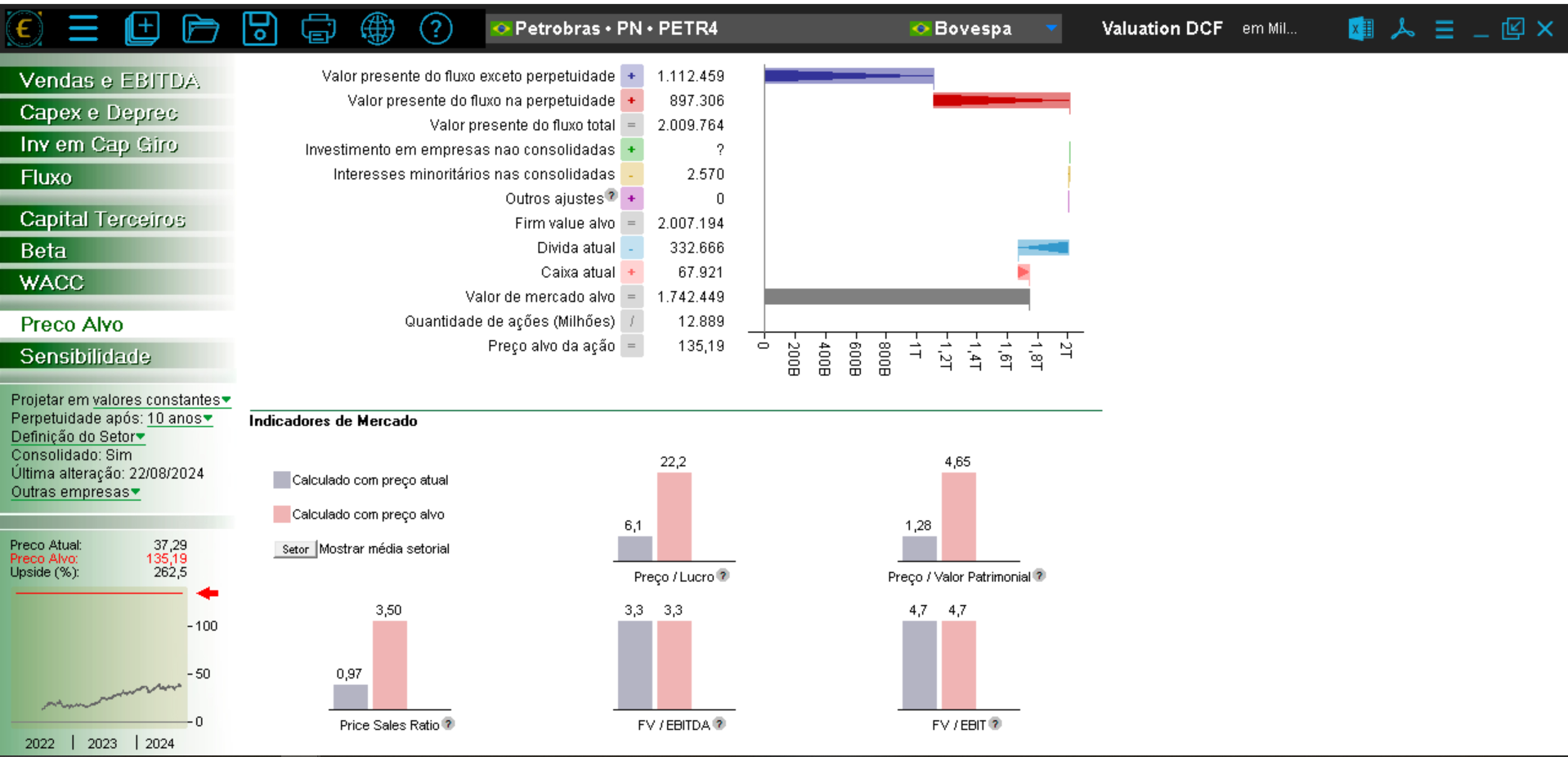Viewport: 1568px width, 757px height.
Task: Click help icon beside Preço / Valor Patrimonial
Action: pyautogui.click(x=1039, y=575)
